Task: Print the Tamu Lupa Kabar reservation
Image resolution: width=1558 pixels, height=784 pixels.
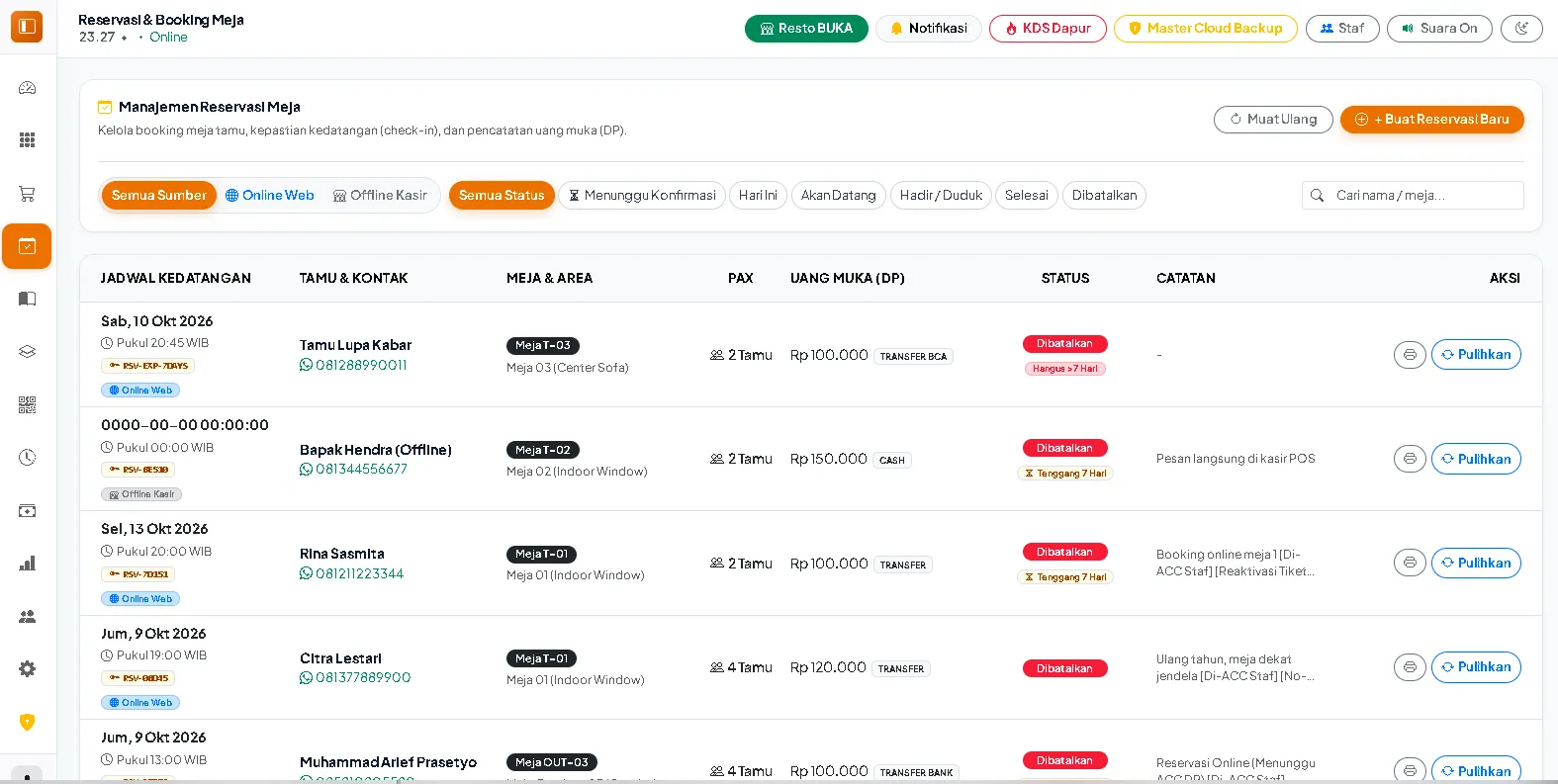Action: [1410, 355]
